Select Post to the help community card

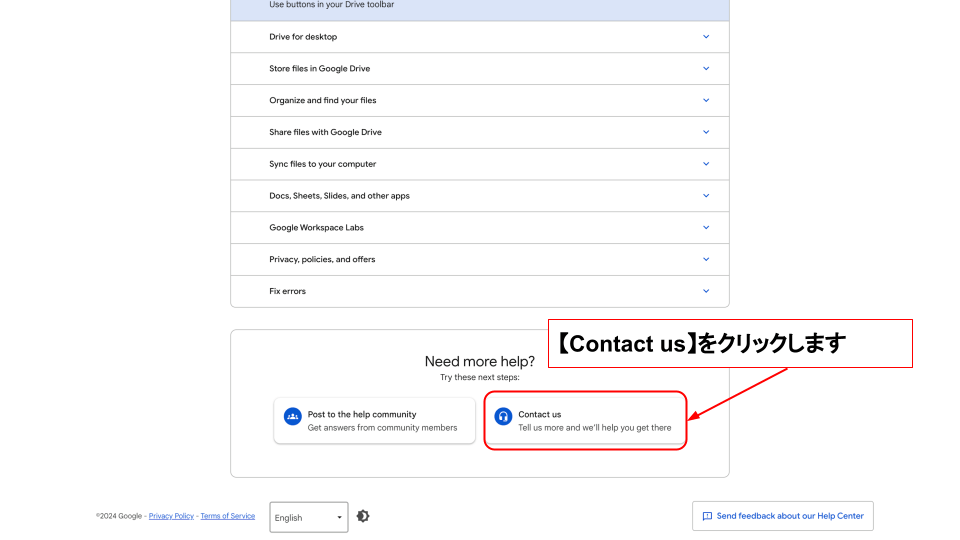(x=375, y=421)
